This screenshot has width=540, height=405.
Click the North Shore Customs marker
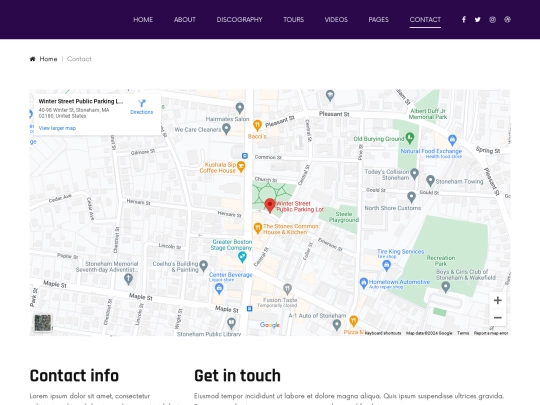(411, 197)
